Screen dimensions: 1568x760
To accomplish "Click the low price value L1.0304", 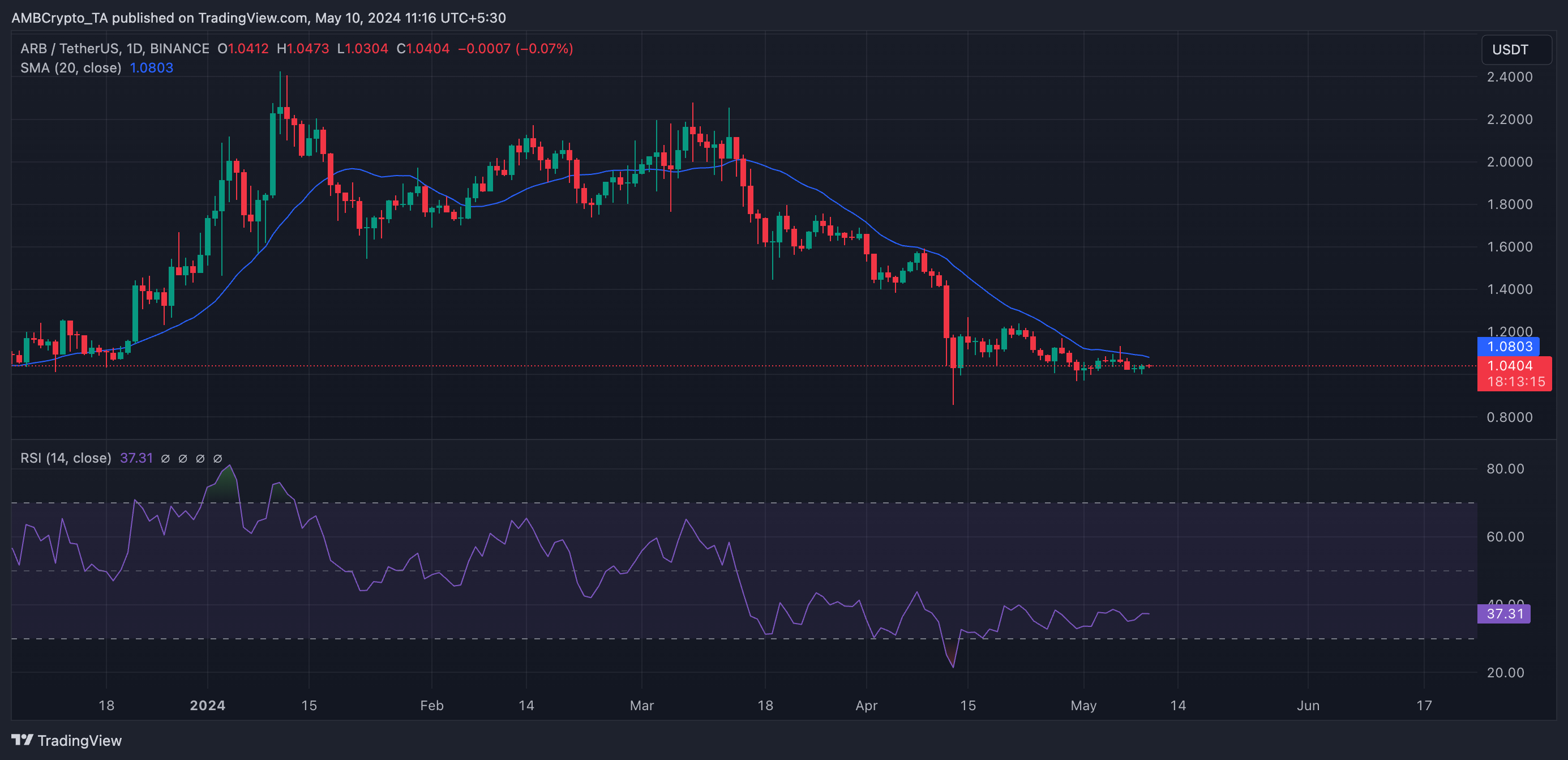I will (362, 49).
